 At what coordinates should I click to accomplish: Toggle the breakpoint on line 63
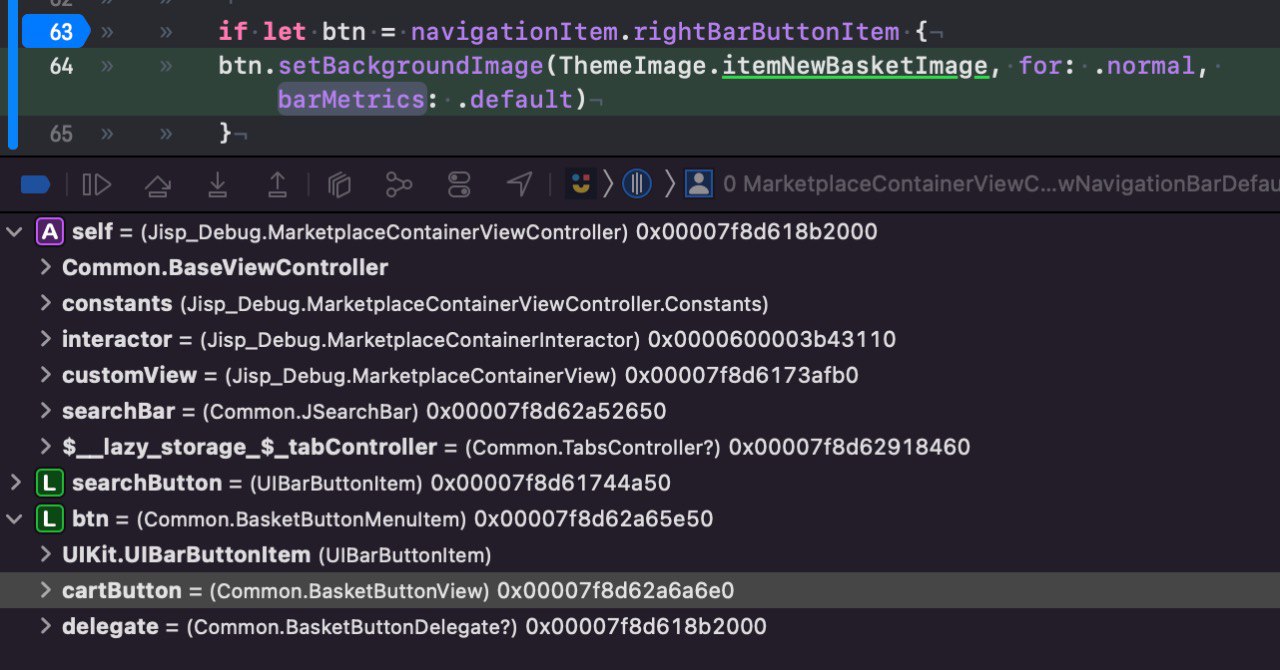pyautogui.click(x=55, y=32)
